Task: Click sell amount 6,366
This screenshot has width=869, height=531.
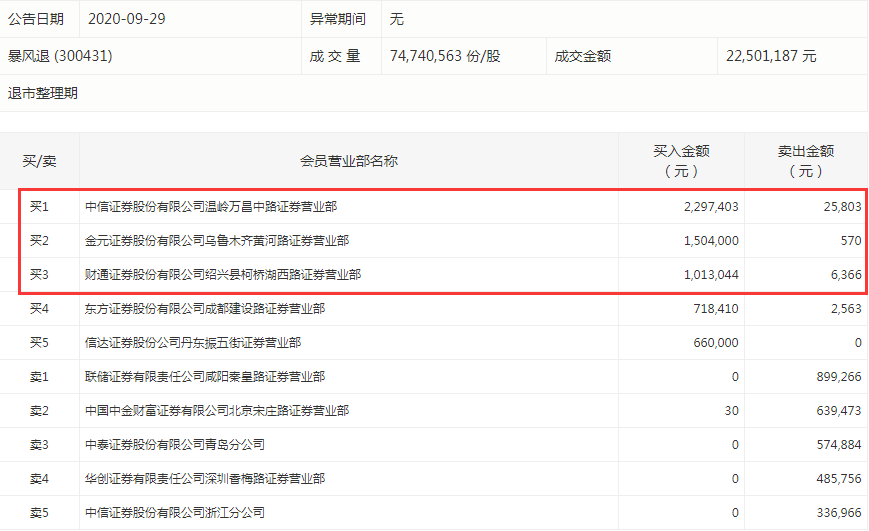Action: click(846, 274)
